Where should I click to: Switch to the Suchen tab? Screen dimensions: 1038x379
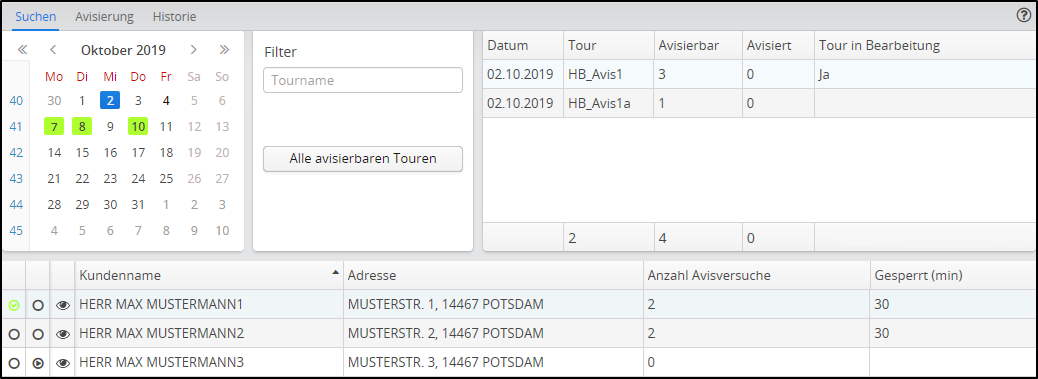[36, 17]
